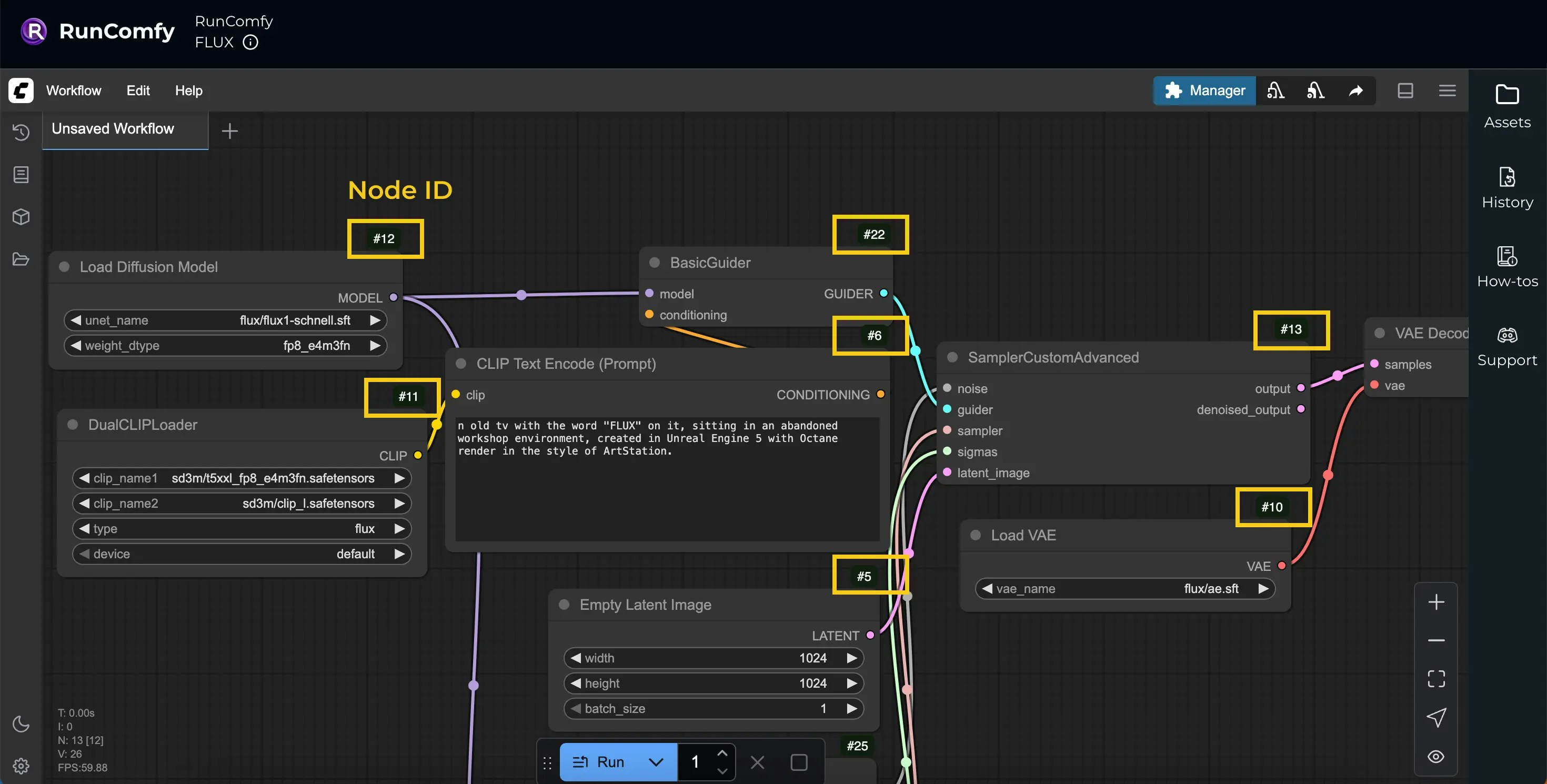
Task: Toggle dark theme moon icon
Action: pyautogui.click(x=21, y=723)
